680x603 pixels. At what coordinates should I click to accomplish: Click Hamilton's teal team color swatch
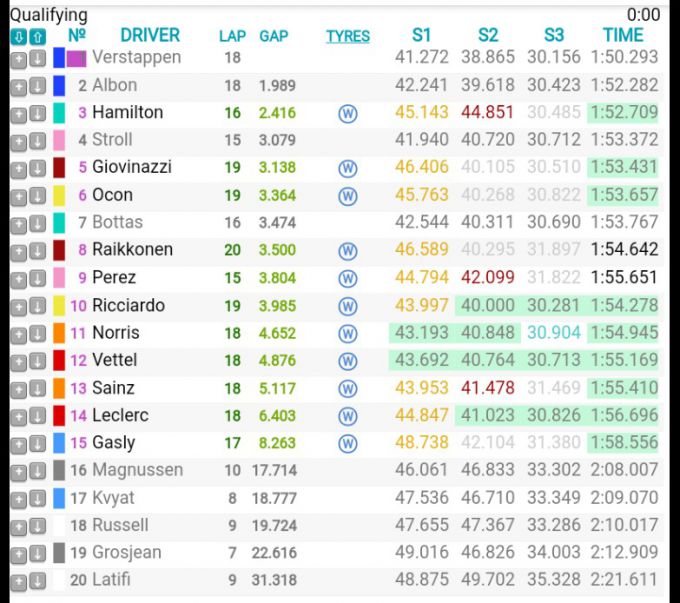tap(59, 113)
